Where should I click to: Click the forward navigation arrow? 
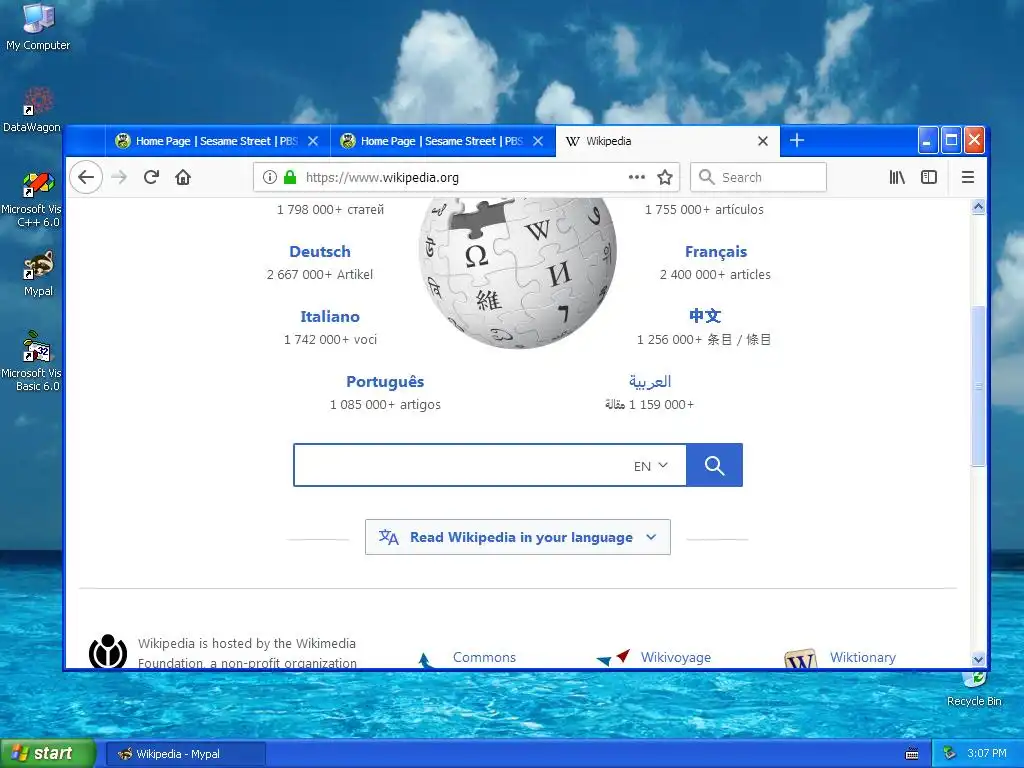pos(119,177)
